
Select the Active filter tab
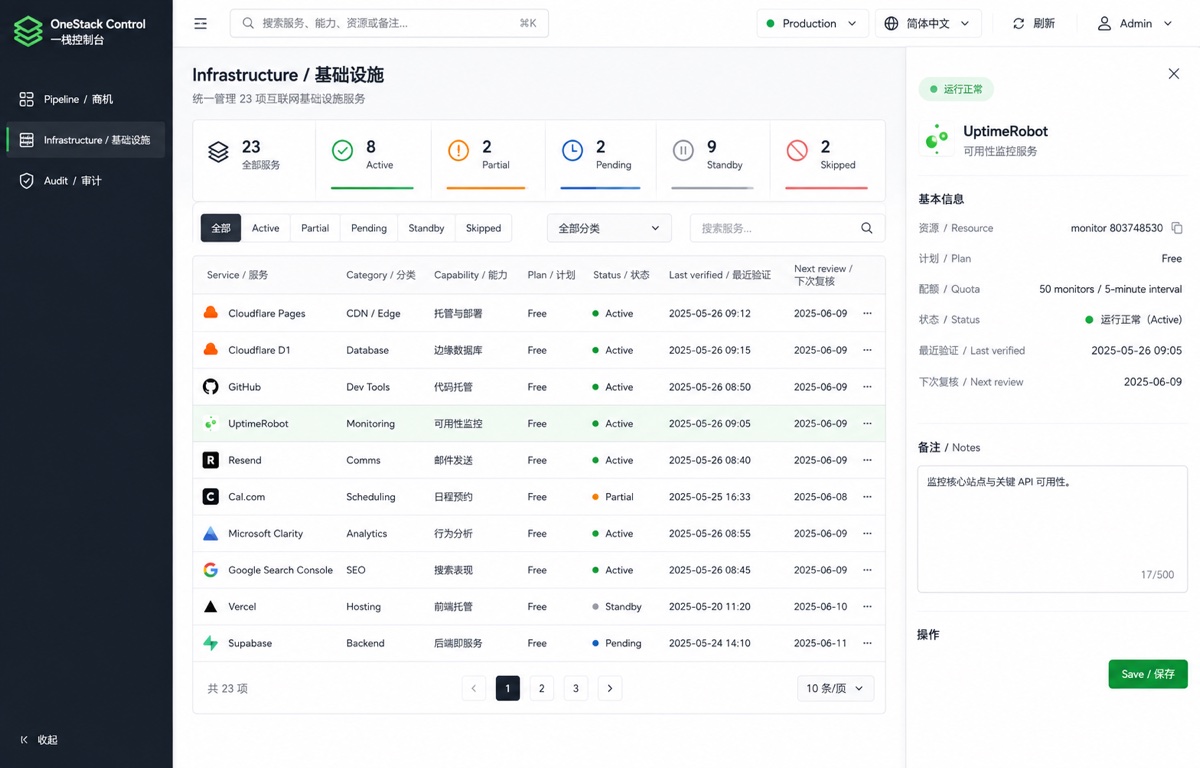(x=266, y=228)
